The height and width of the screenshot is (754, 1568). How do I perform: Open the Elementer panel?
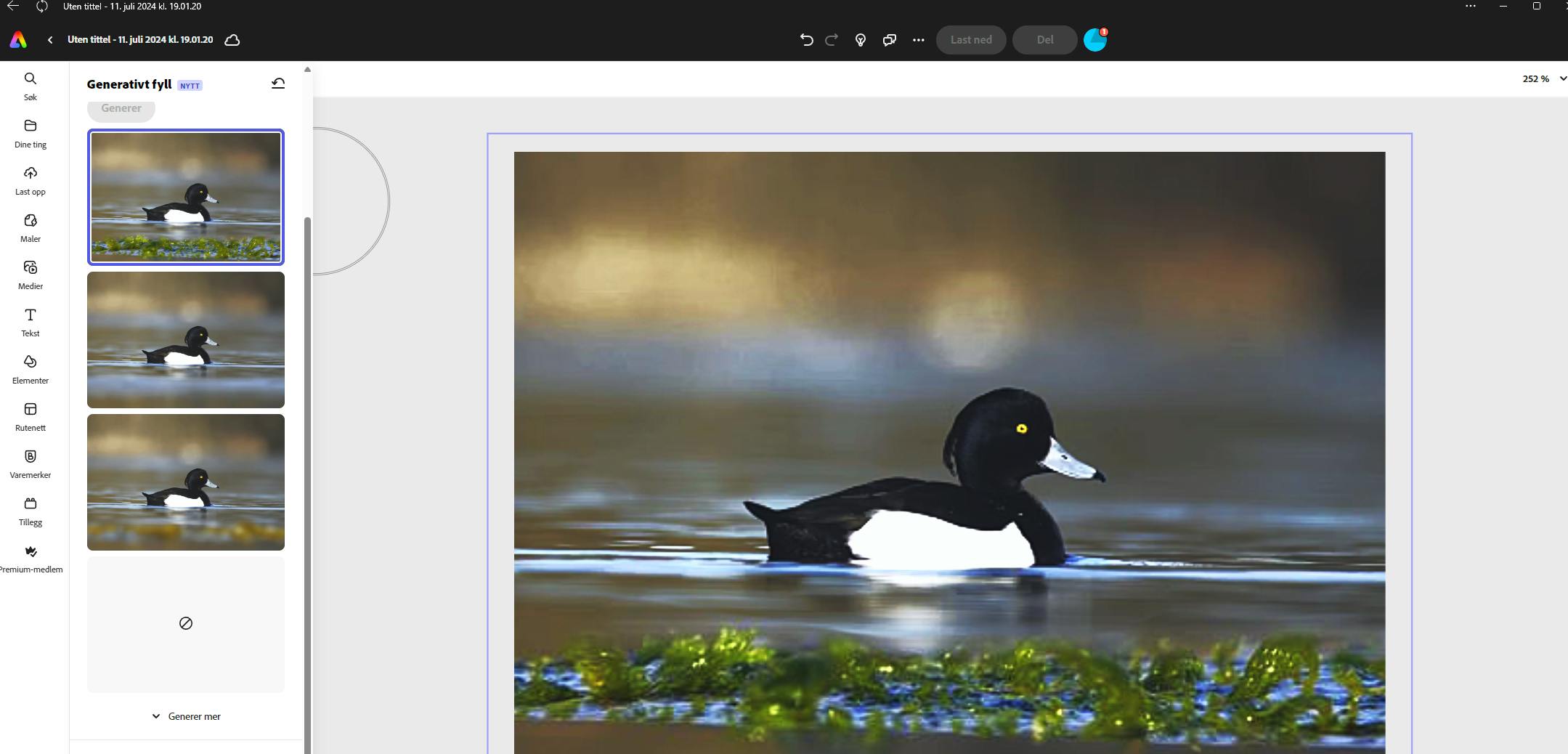pyautogui.click(x=31, y=370)
